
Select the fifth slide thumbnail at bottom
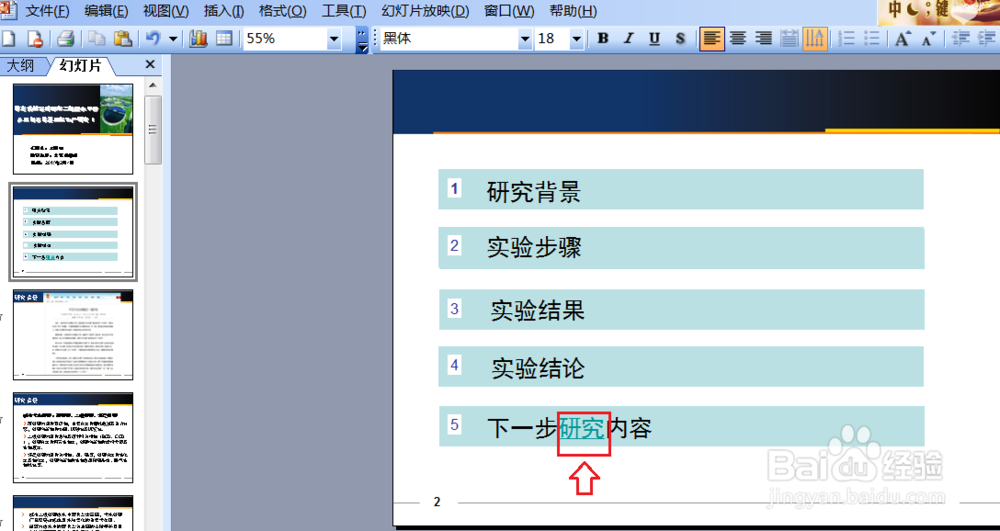(x=73, y=513)
